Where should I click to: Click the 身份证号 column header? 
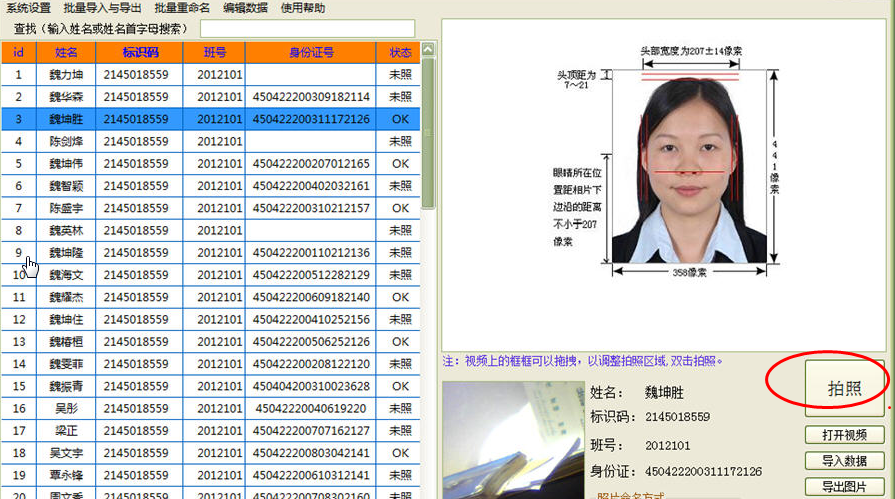tap(311, 52)
